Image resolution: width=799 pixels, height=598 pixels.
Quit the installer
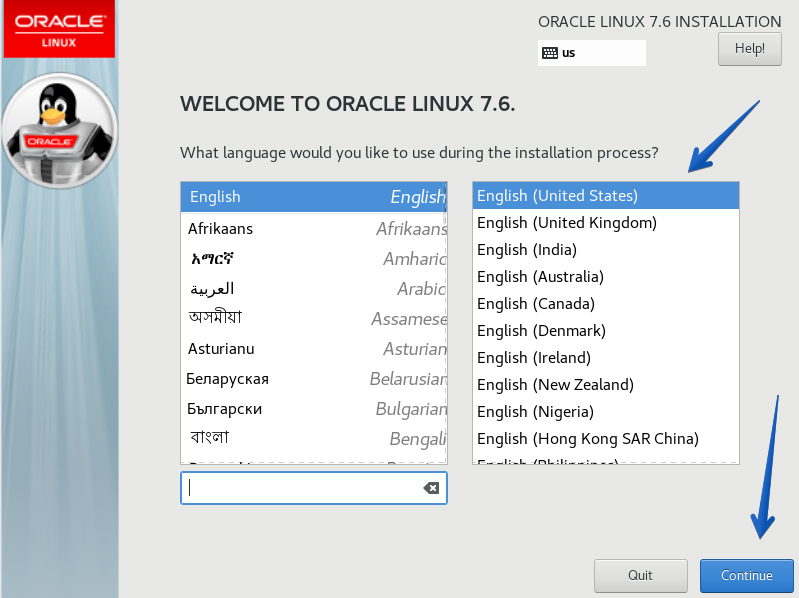640,575
